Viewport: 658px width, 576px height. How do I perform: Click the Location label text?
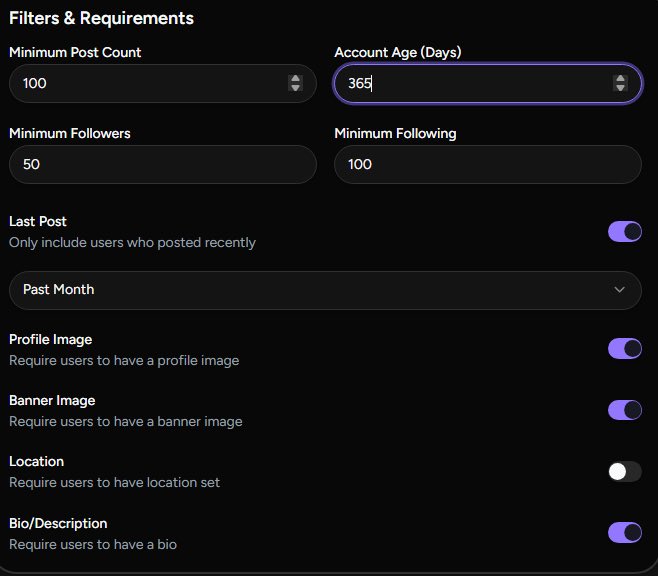coord(36,462)
